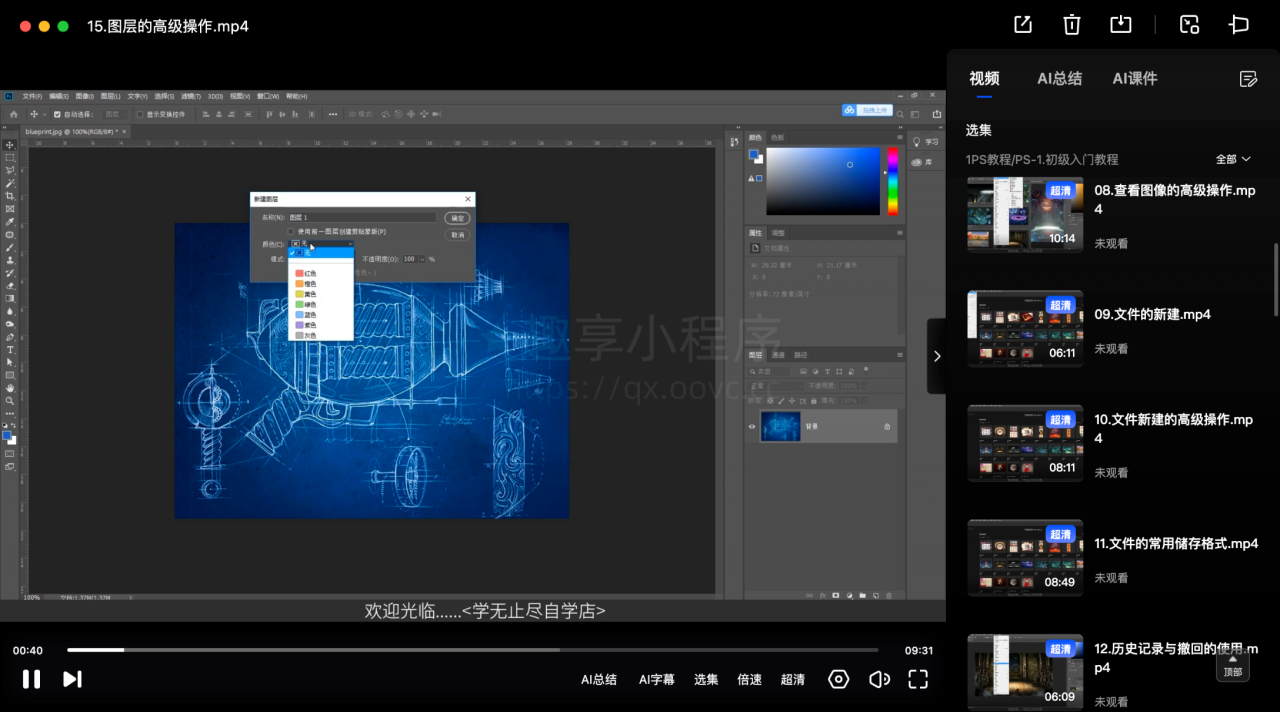Viewport: 1280px width, 712px height.
Task: Open Photoshop search magnifier icon
Action: 900,114
